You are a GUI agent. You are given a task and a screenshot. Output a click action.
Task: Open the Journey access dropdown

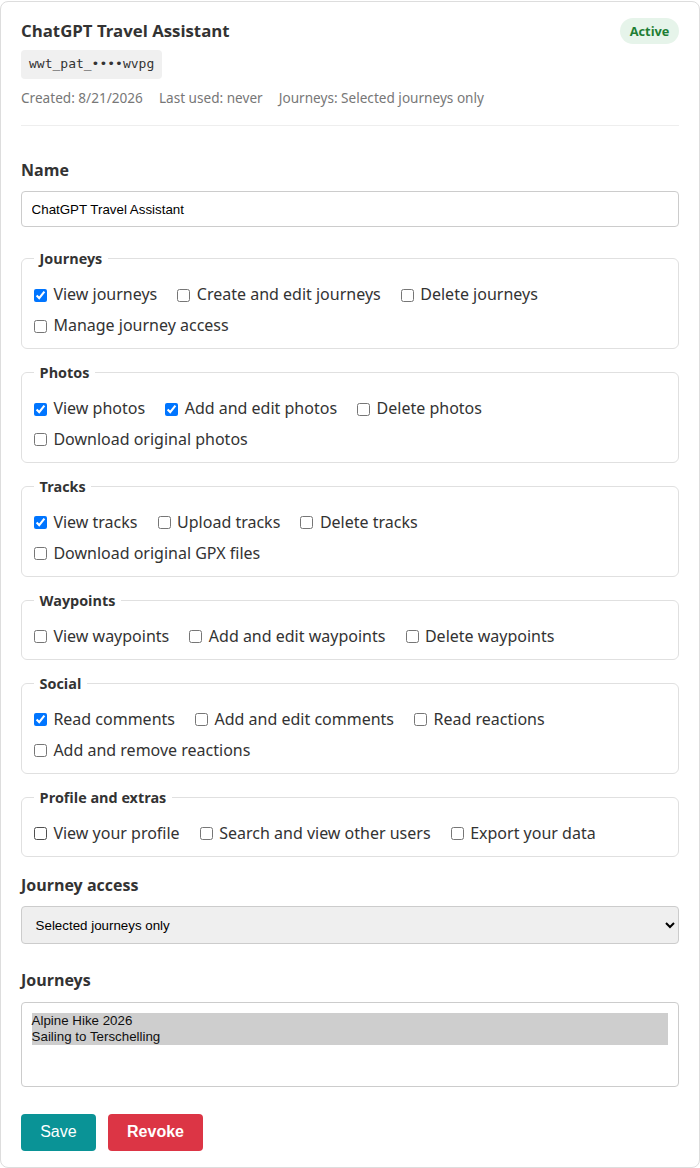[x=350, y=925]
